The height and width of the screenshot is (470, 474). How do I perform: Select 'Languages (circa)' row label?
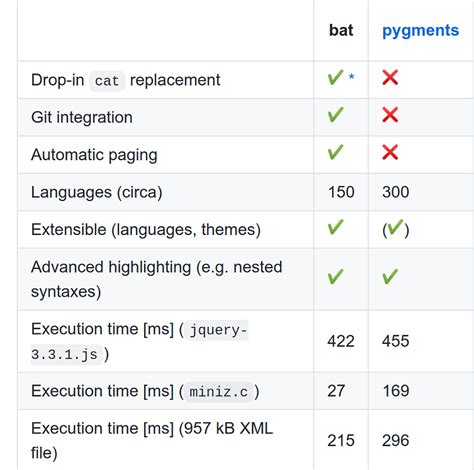point(97,192)
